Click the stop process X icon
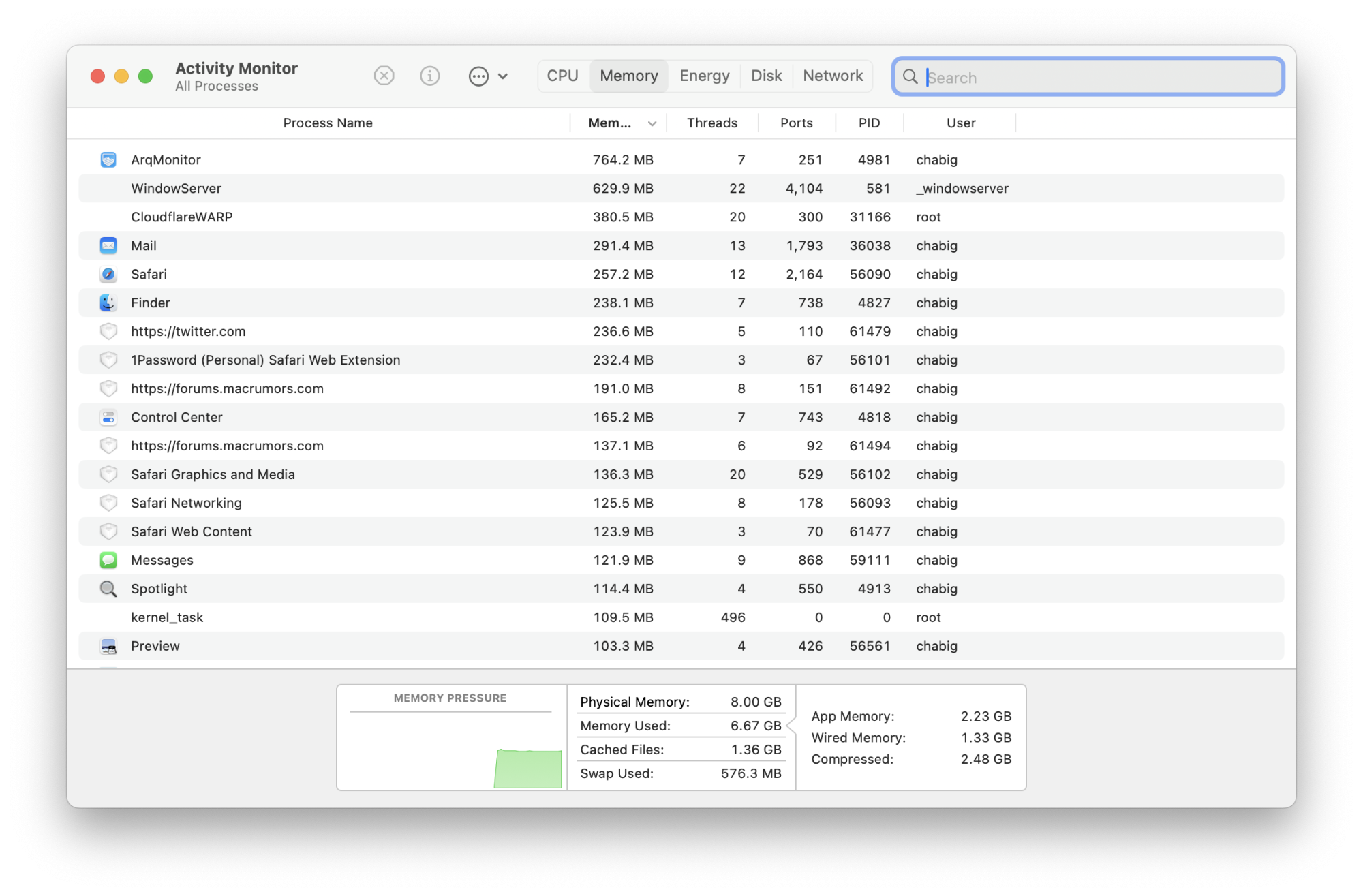The image size is (1363, 896). click(x=384, y=76)
